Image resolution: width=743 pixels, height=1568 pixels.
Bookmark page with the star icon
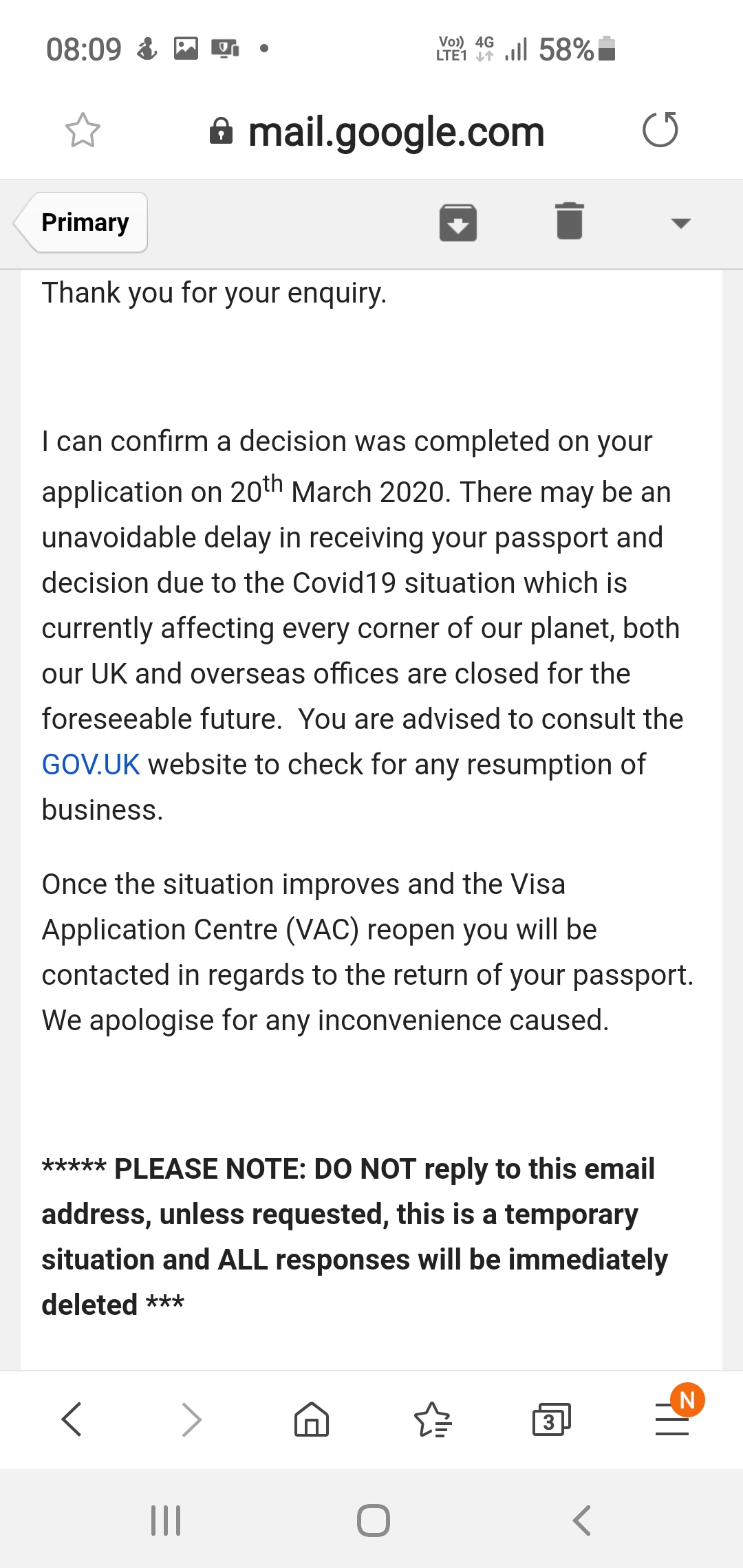(83, 130)
